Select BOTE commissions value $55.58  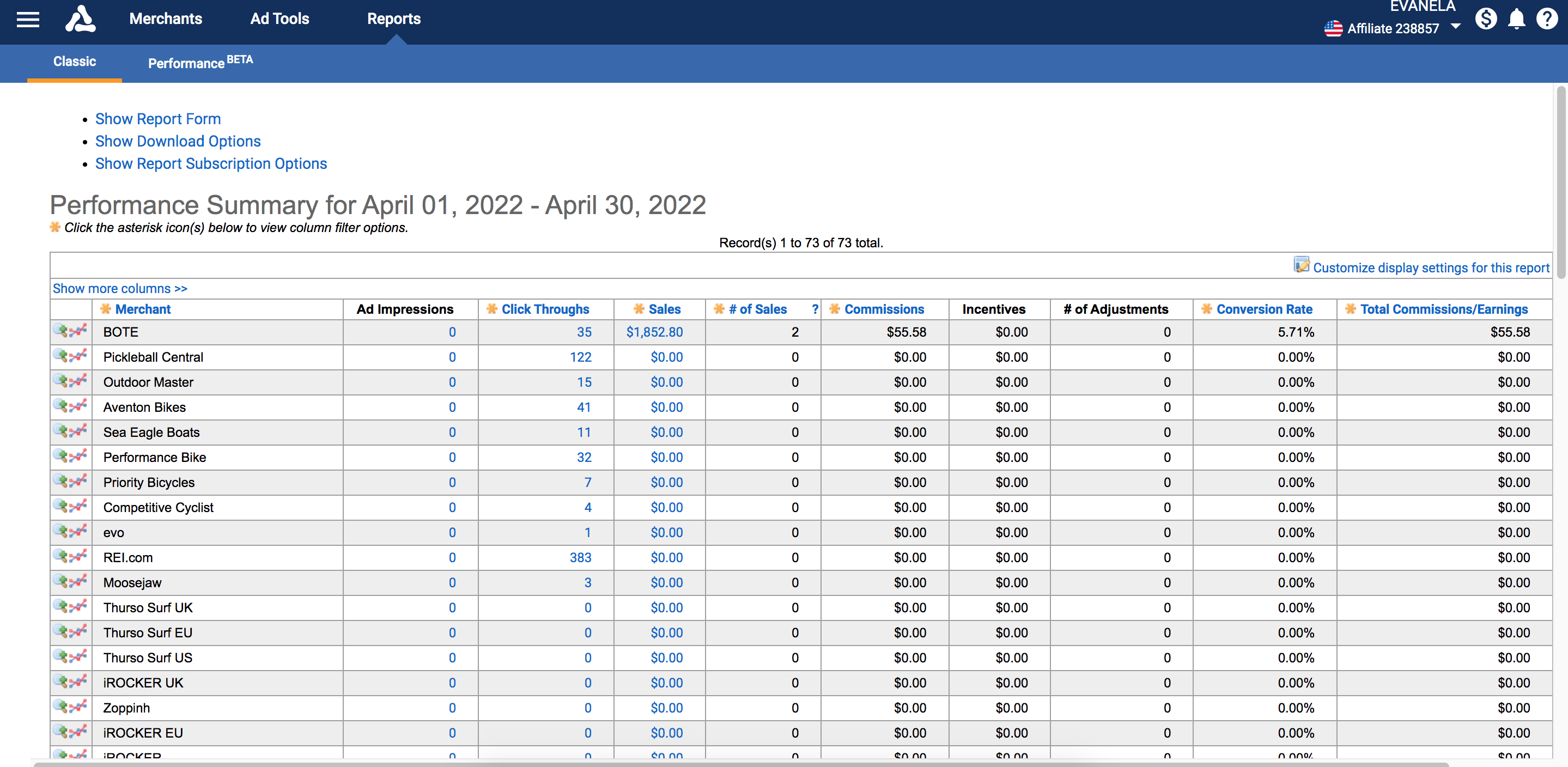907,332
